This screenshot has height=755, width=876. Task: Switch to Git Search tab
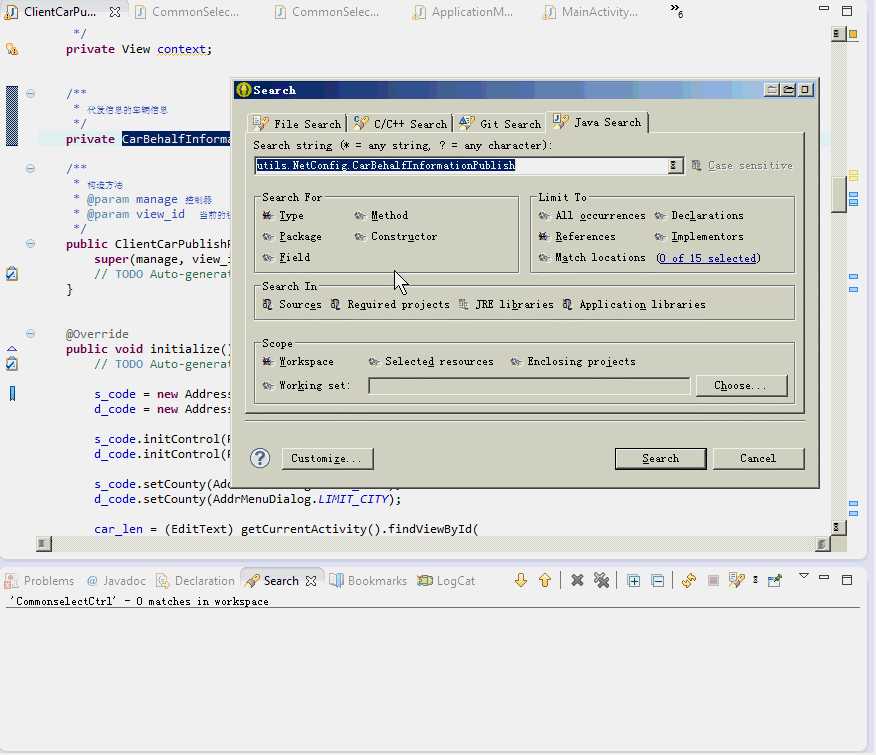[x=499, y=124]
